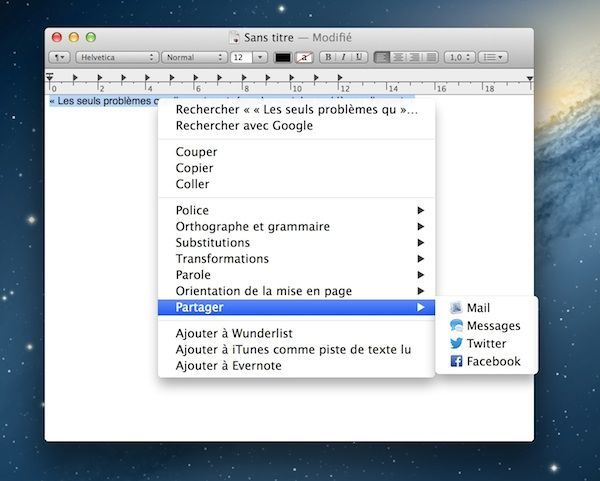Click the Mail icon in share submenu

tap(456, 308)
